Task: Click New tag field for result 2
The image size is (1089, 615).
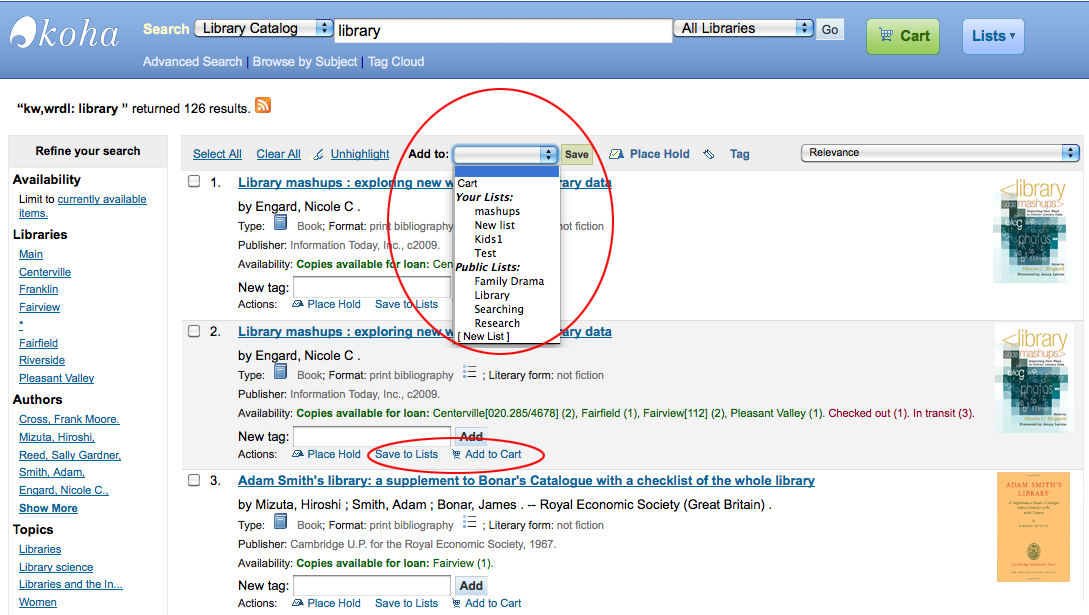Action: tap(372, 437)
